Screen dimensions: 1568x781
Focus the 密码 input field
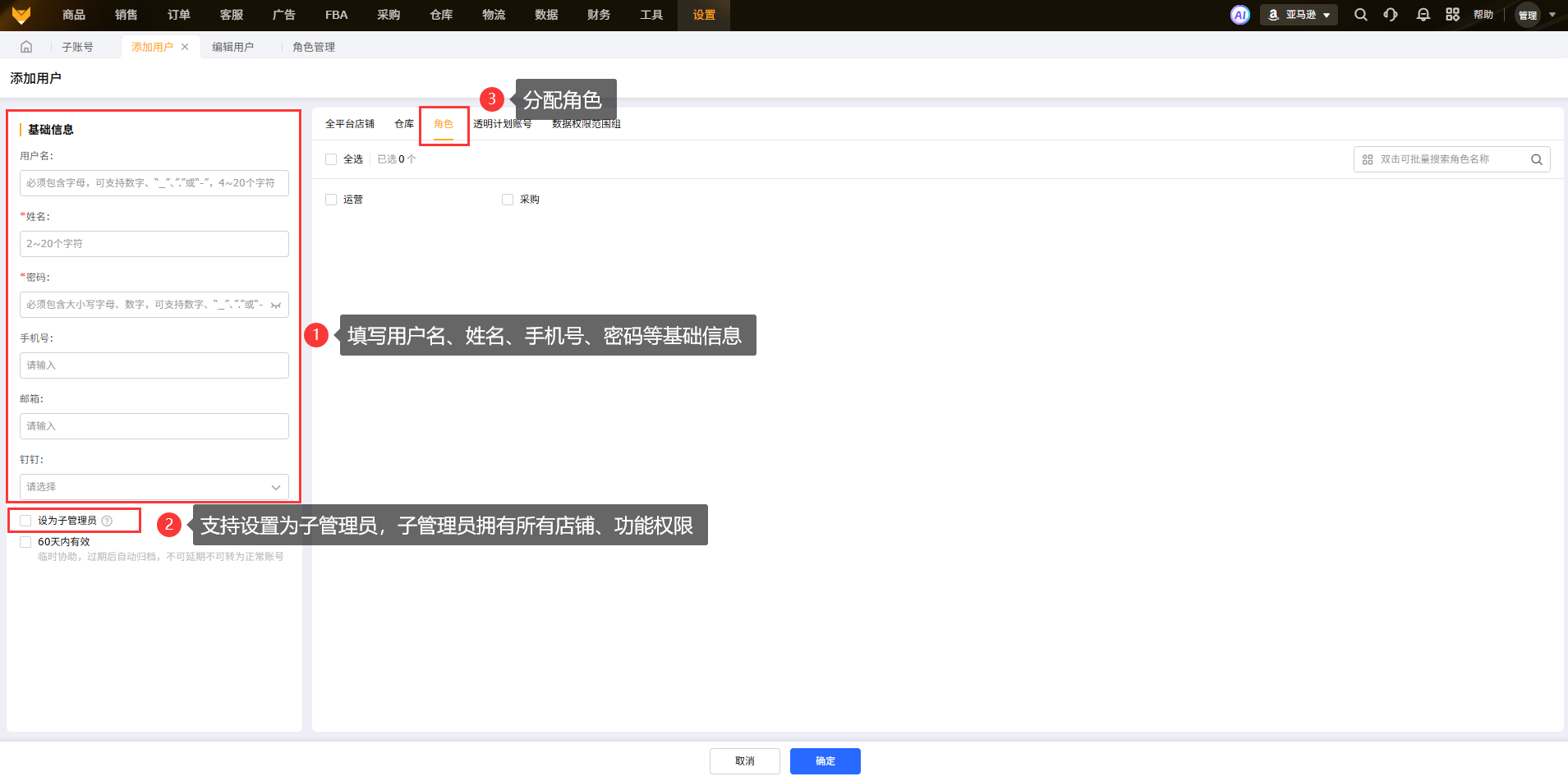tap(154, 305)
